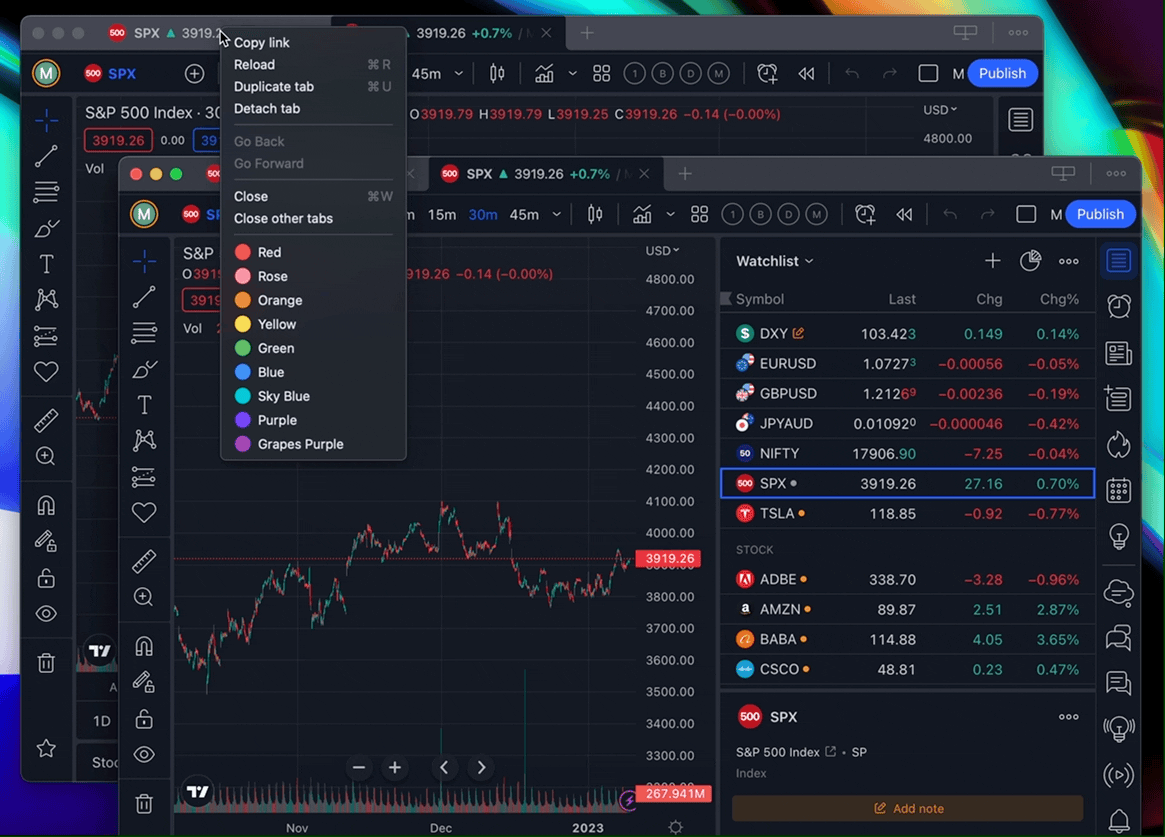Toggle magnet mode in front window

144,646
